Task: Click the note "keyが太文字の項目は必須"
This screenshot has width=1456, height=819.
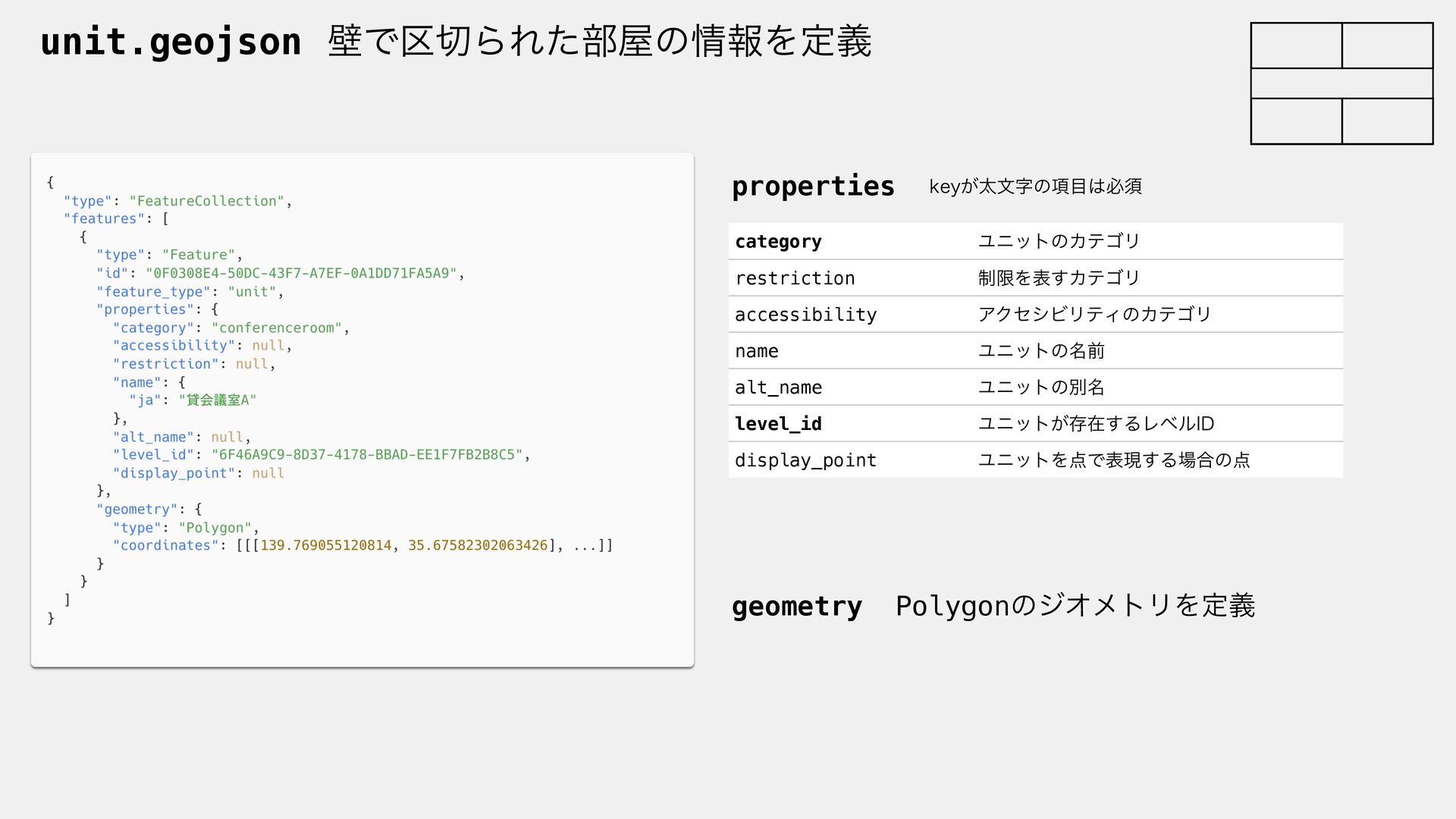Action: click(1035, 187)
